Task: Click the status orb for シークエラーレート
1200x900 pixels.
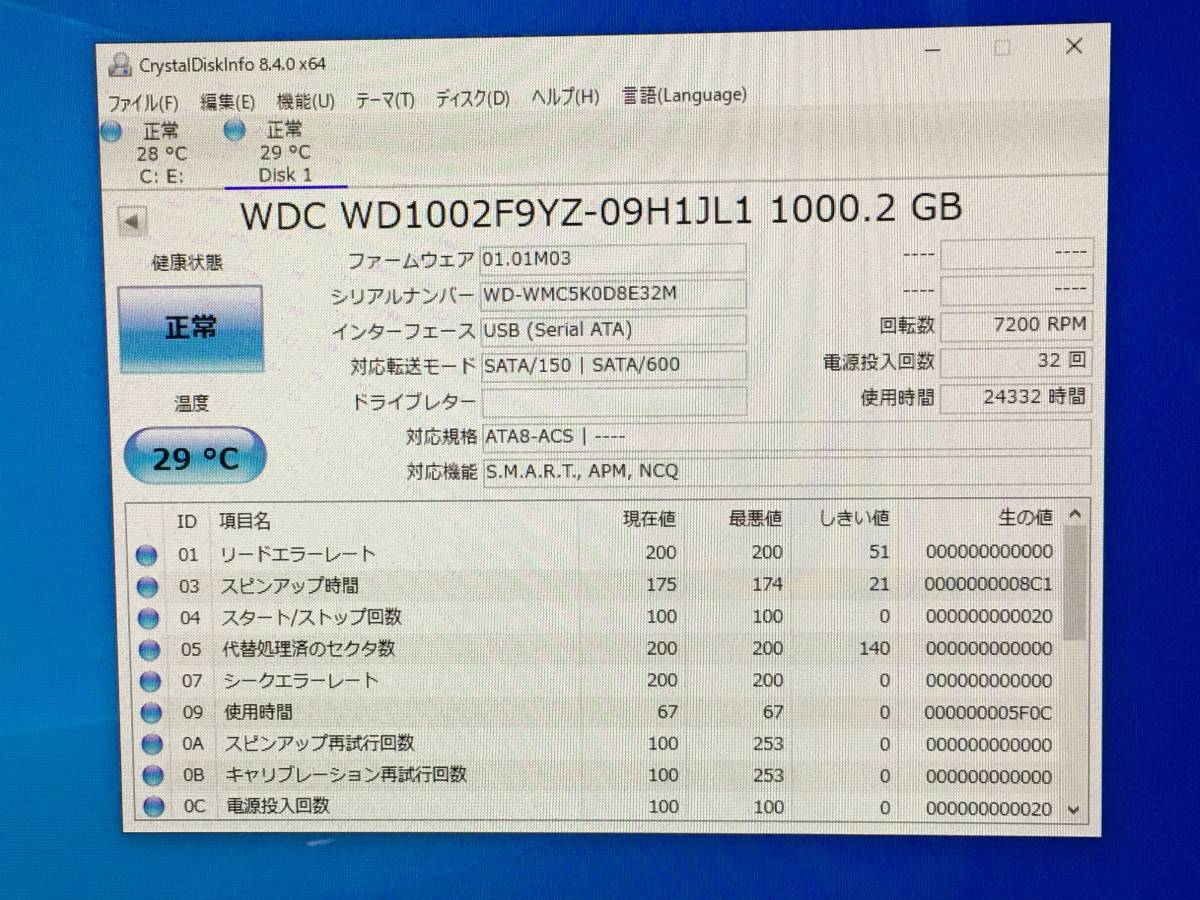Action: coord(150,681)
